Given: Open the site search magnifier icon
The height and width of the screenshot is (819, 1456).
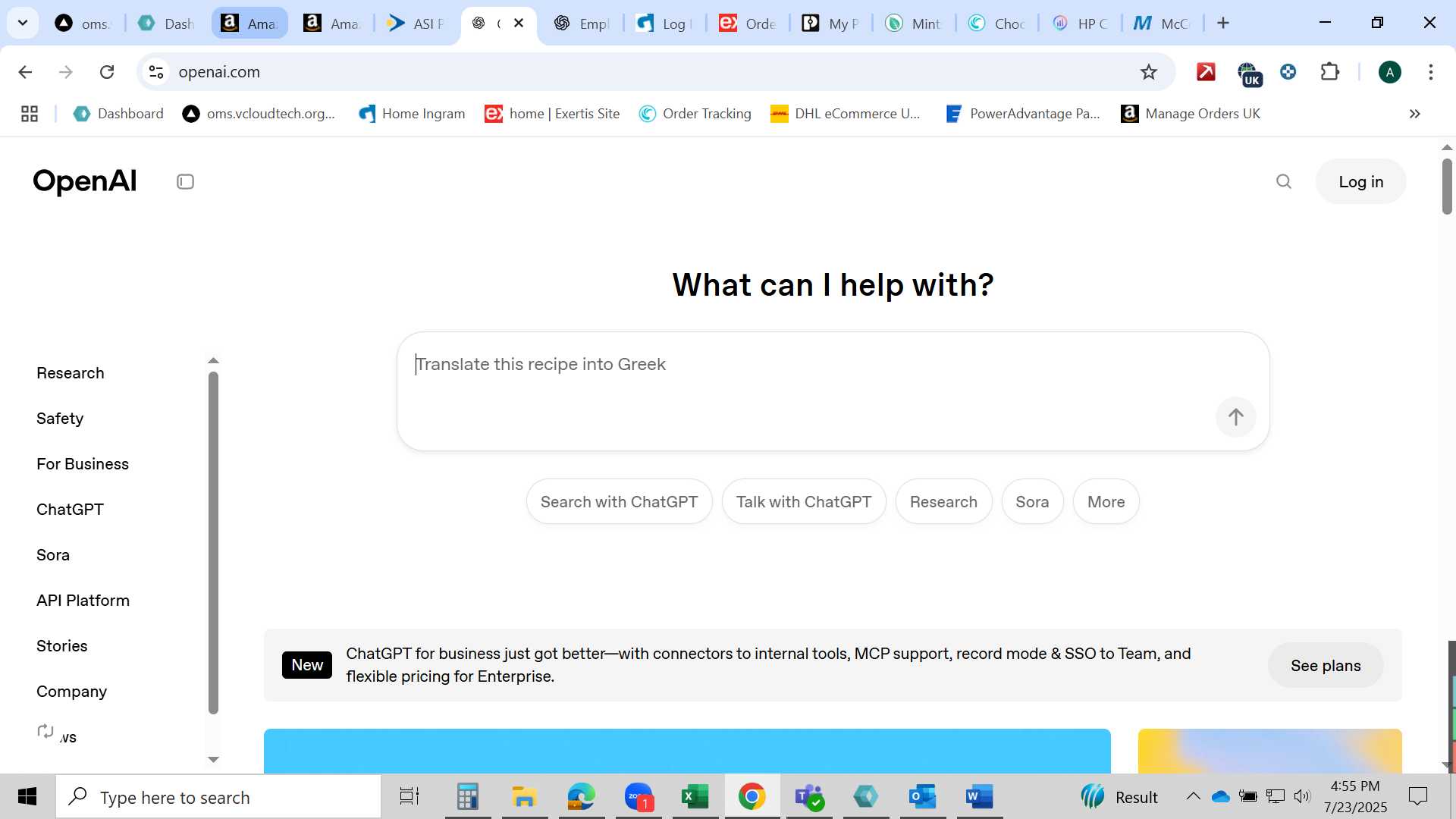Looking at the screenshot, I should (1283, 182).
